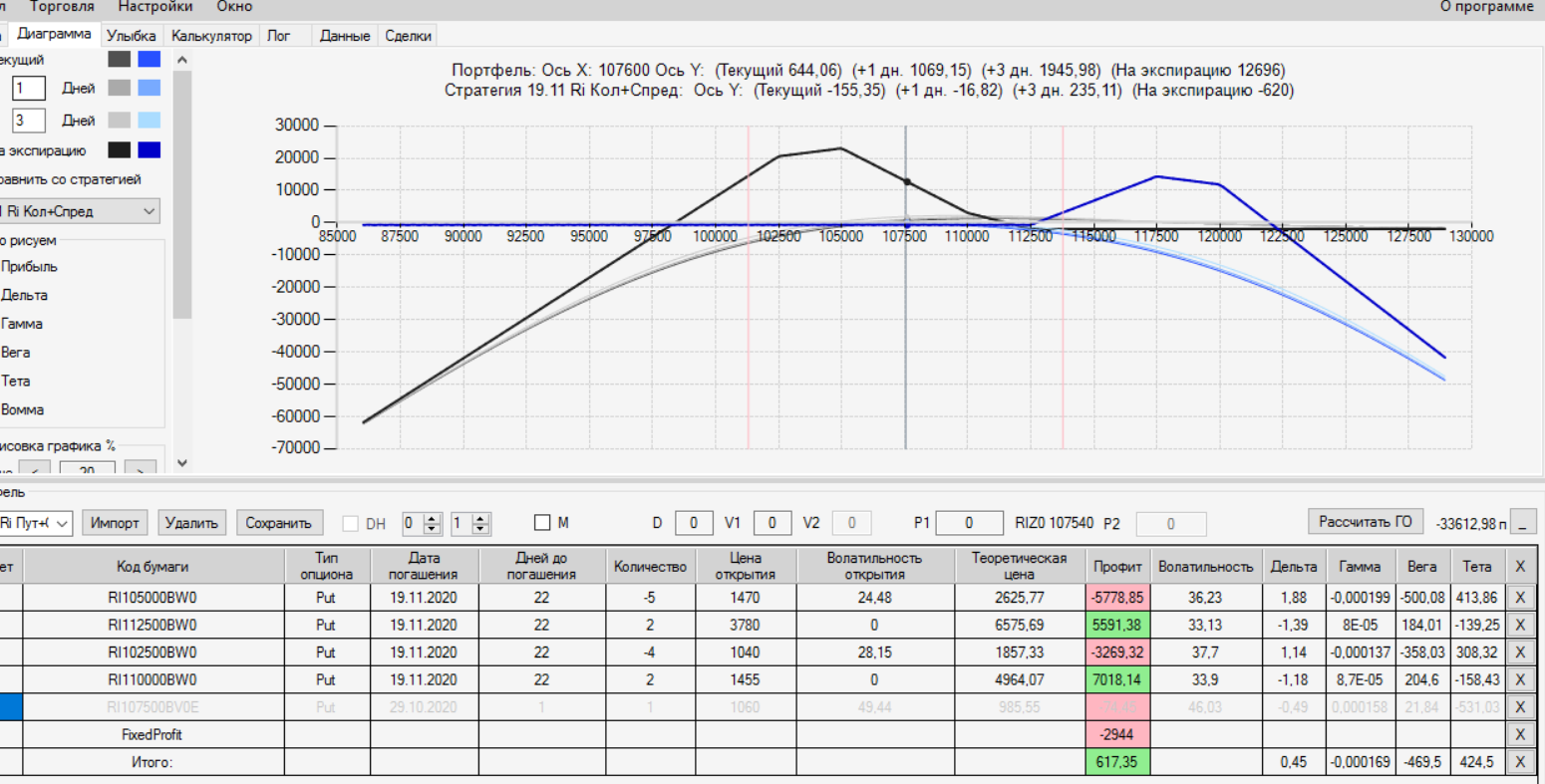
Task: Click the total profit cell 617,35
Action: point(1117,762)
